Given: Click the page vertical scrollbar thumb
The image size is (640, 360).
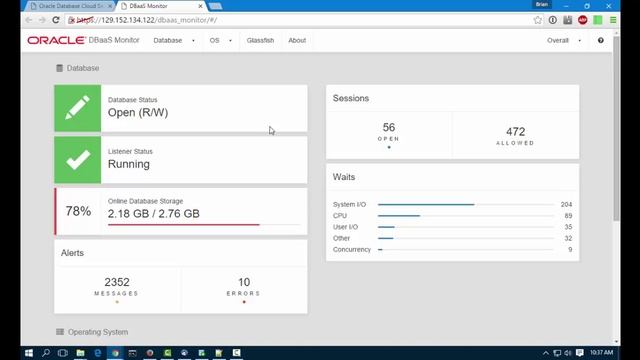Looking at the screenshot, I should pos(616,129).
